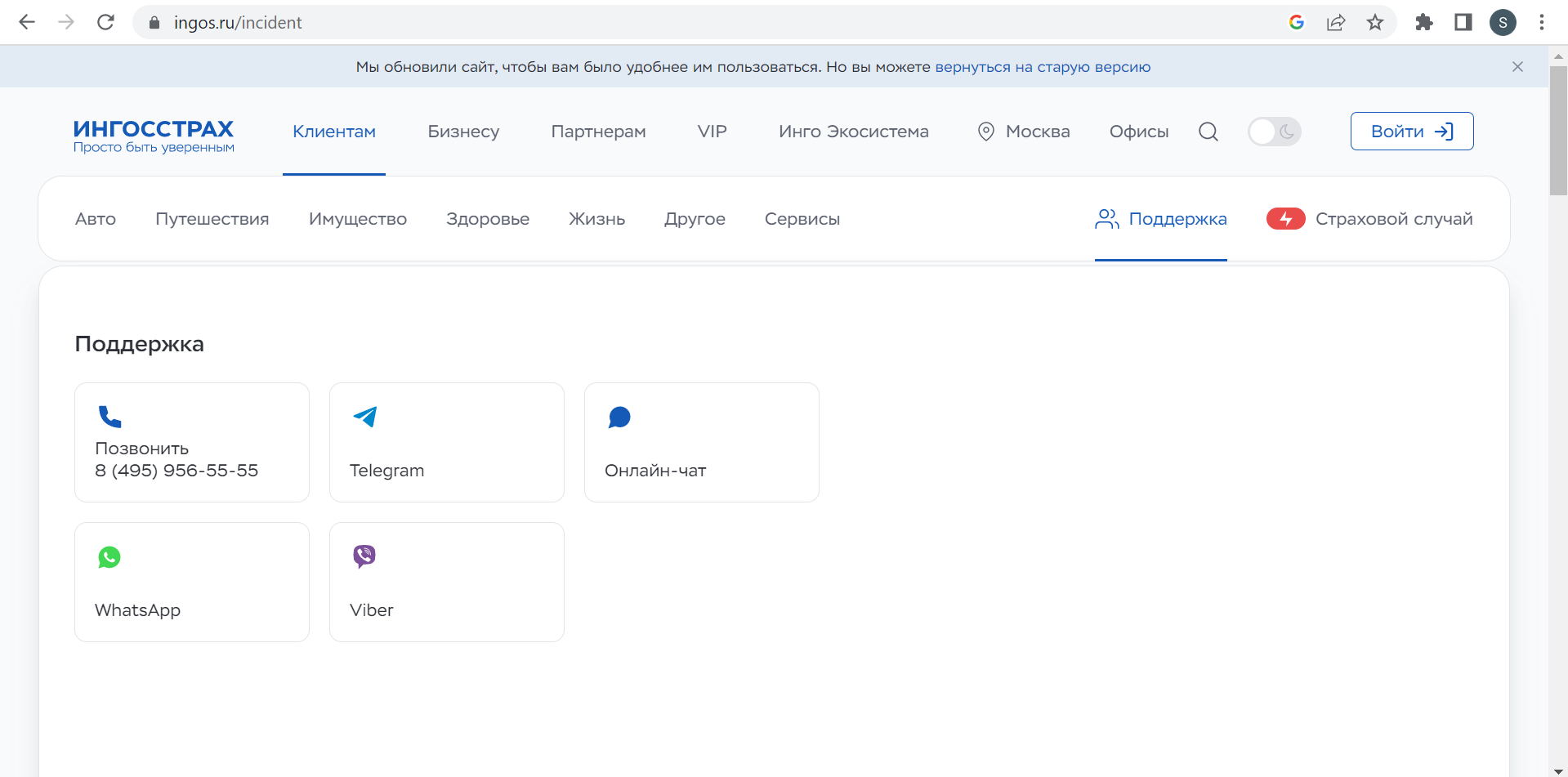The width and height of the screenshot is (1568, 777).
Task: Open the browser side panel icon
Action: click(x=1463, y=22)
